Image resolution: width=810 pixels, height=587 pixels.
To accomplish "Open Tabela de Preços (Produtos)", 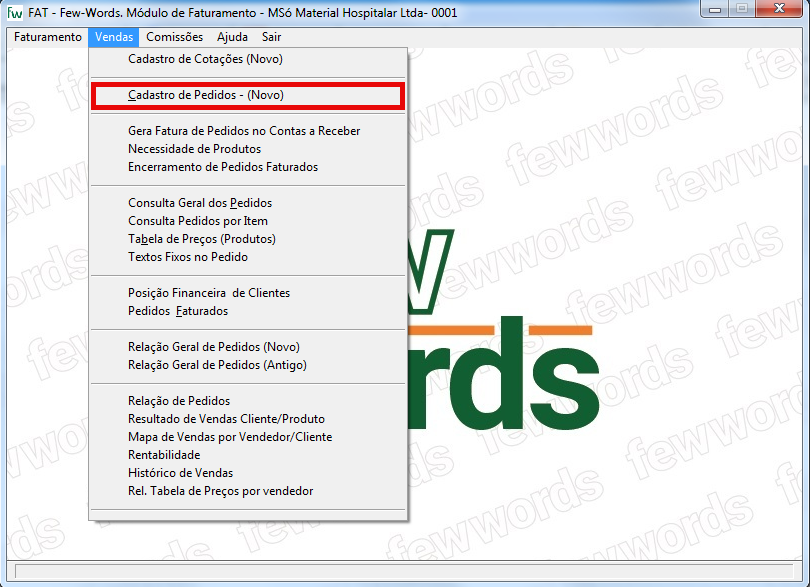I will coord(248,239).
